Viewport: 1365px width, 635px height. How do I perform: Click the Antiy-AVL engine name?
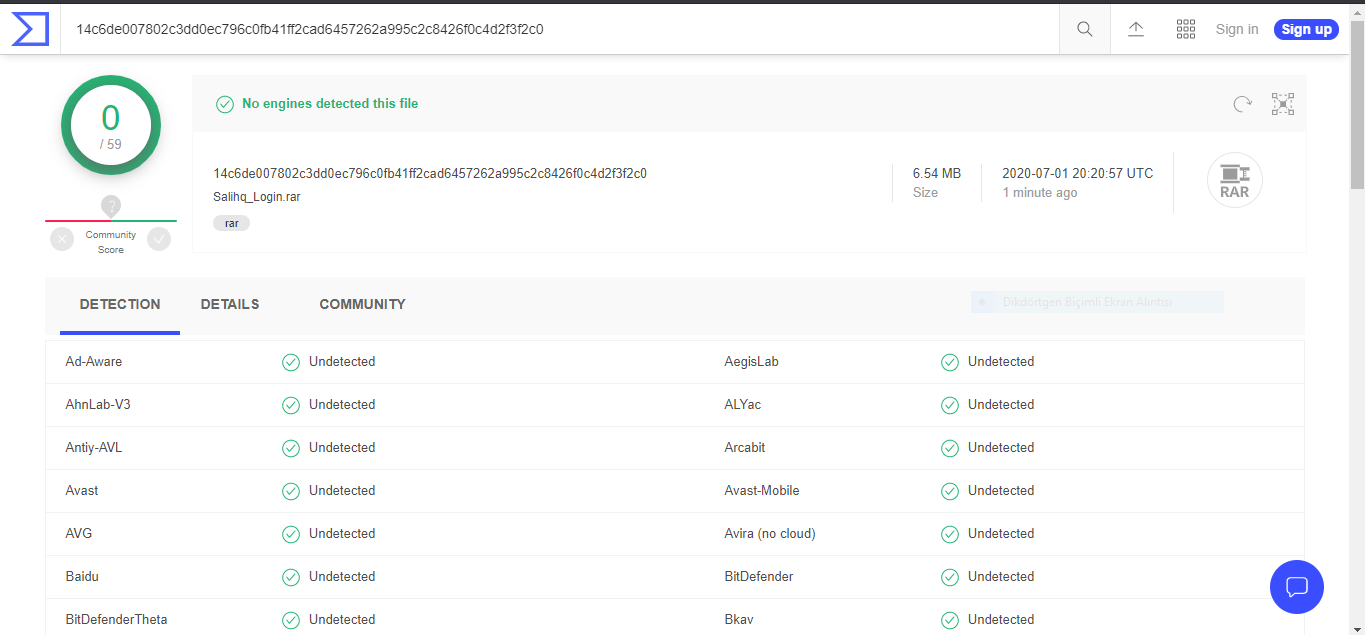94,447
